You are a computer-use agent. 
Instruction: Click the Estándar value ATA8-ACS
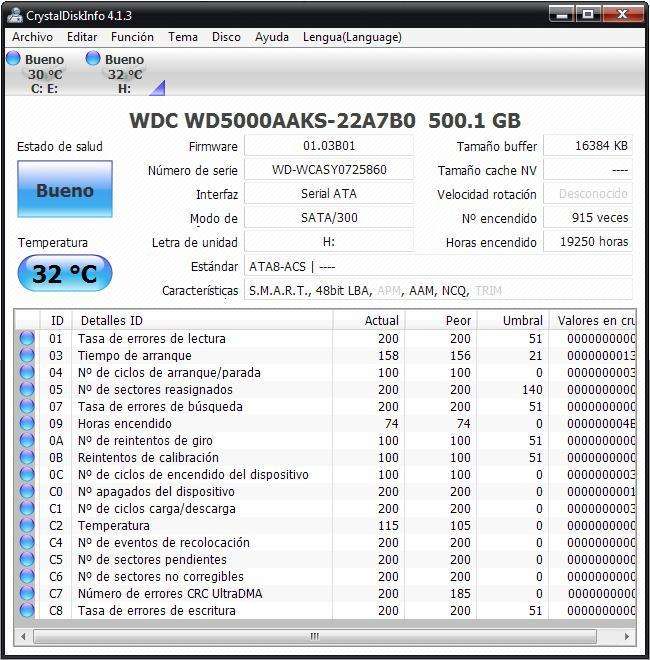(x=438, y=266)
